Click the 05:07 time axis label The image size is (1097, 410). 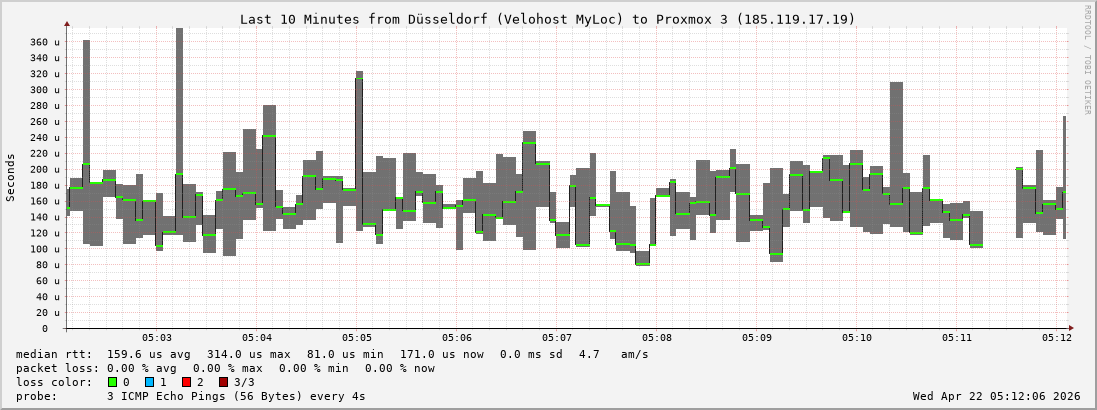coord(557,339)
